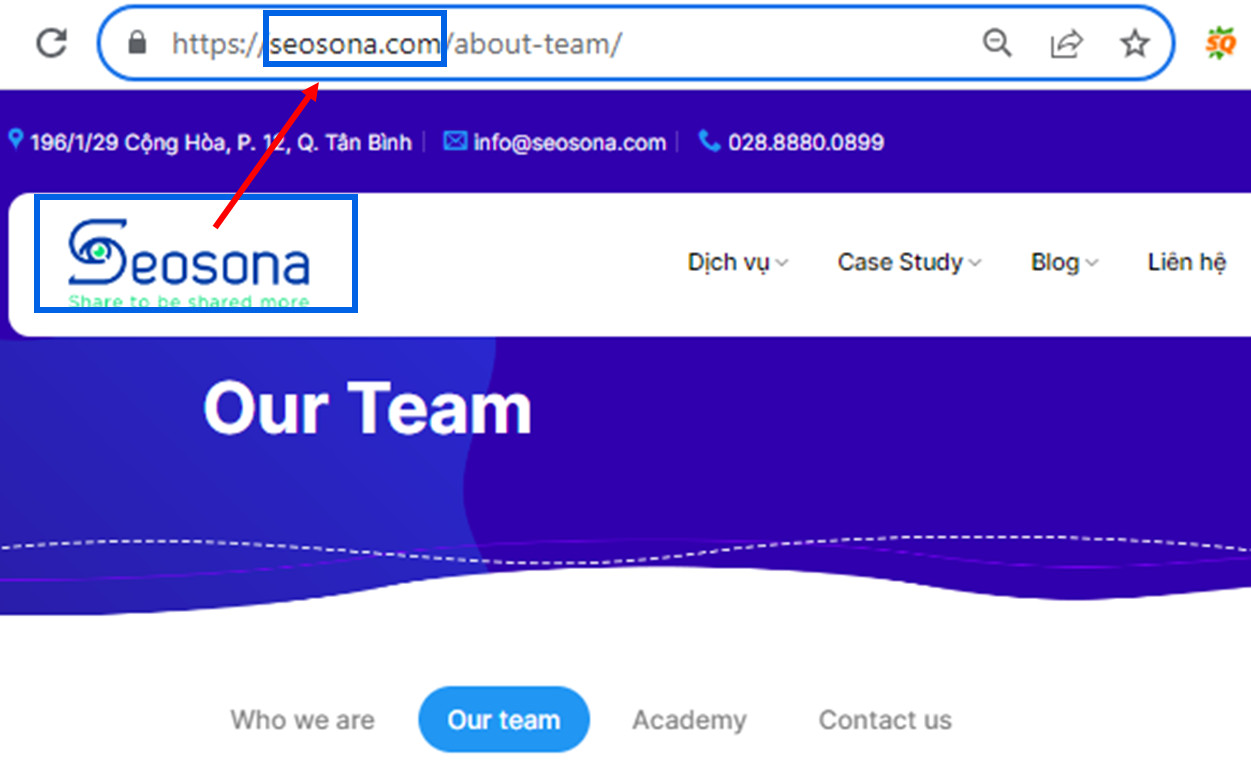This screenshot has width=1251, height=774.
Task: Share this page using the share icon
Action: point(1066,43)
